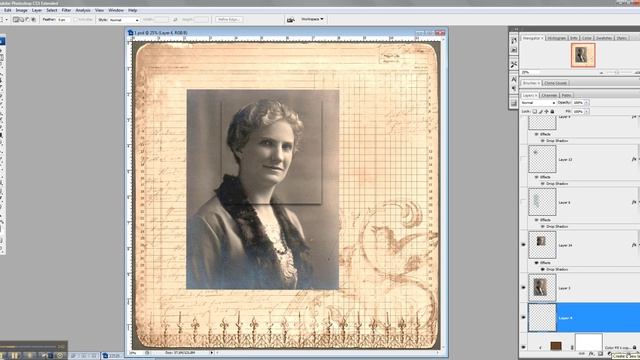640x360 pixels.
Task: Select the Add to selection mode icon
Action: (22, 20)
